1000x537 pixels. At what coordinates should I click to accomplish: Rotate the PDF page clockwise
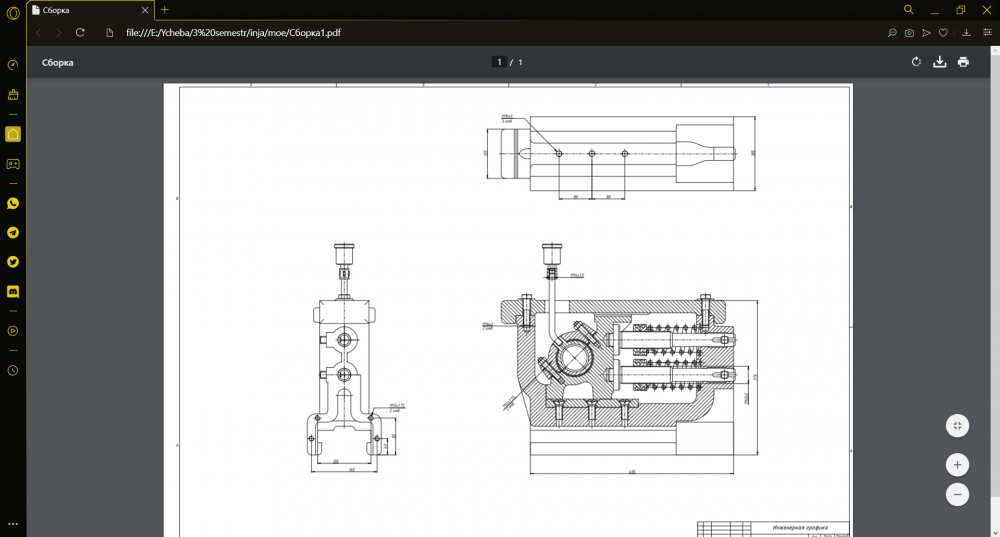tap(916, 62)
